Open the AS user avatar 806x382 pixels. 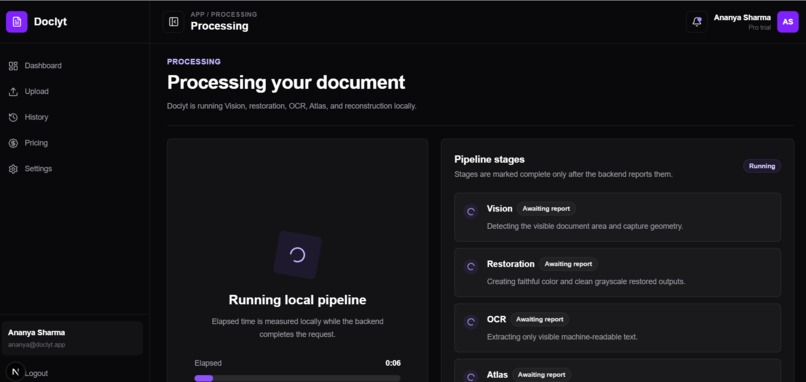787,22
